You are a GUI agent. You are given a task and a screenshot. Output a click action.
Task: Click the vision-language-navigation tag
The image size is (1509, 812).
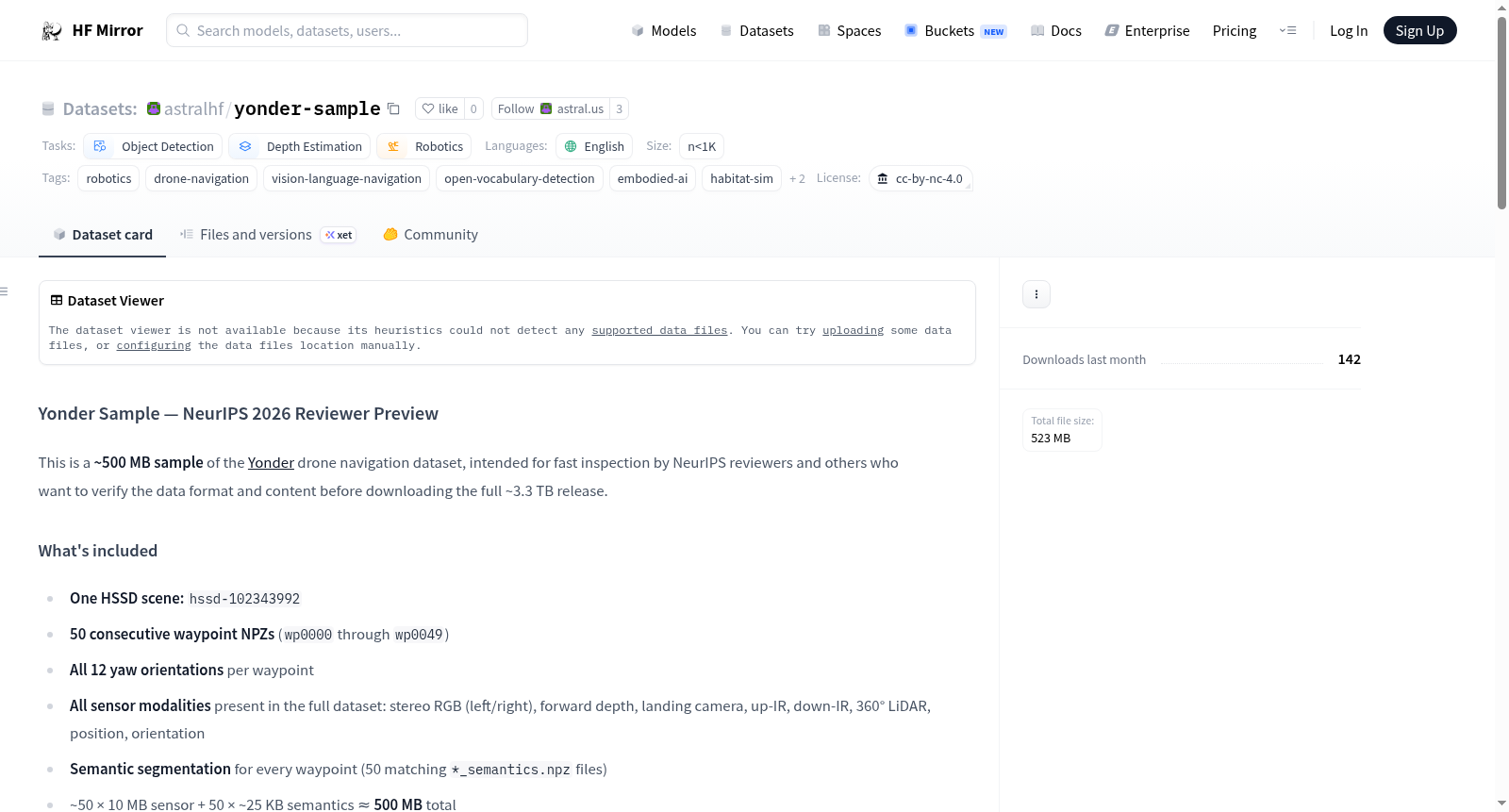(x=347, y=178)
